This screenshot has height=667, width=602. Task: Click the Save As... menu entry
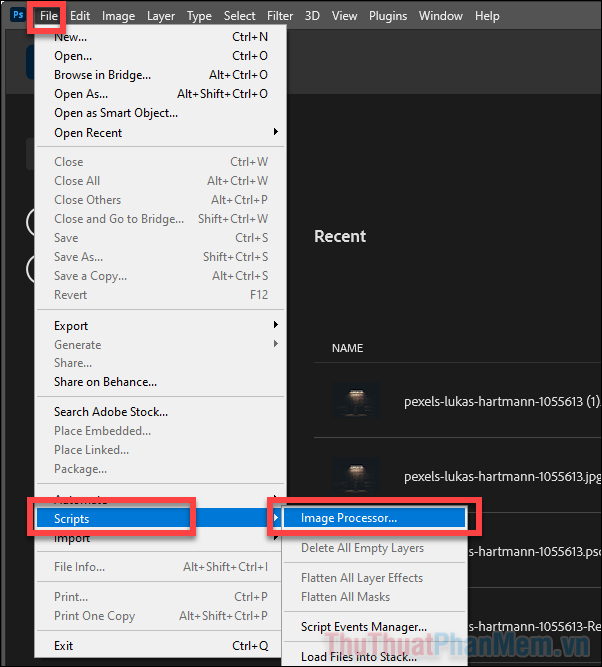click(x=161, y=257)
